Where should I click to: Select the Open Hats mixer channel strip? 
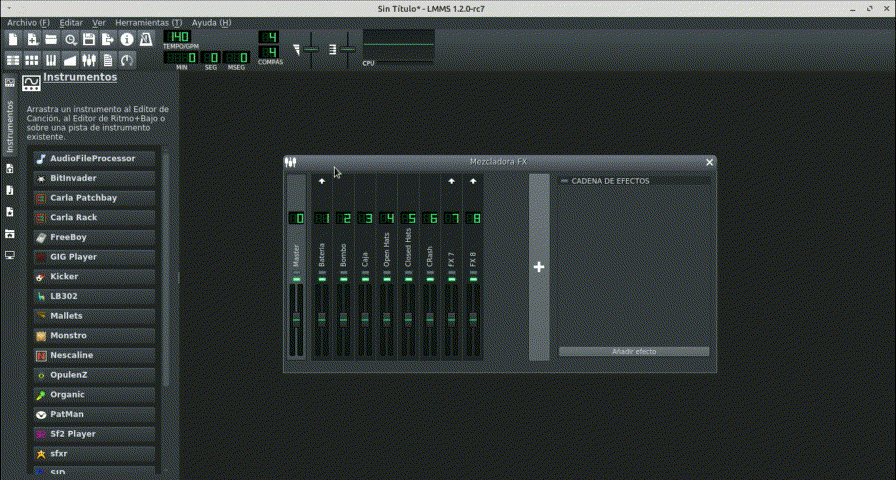coord(387,267)
